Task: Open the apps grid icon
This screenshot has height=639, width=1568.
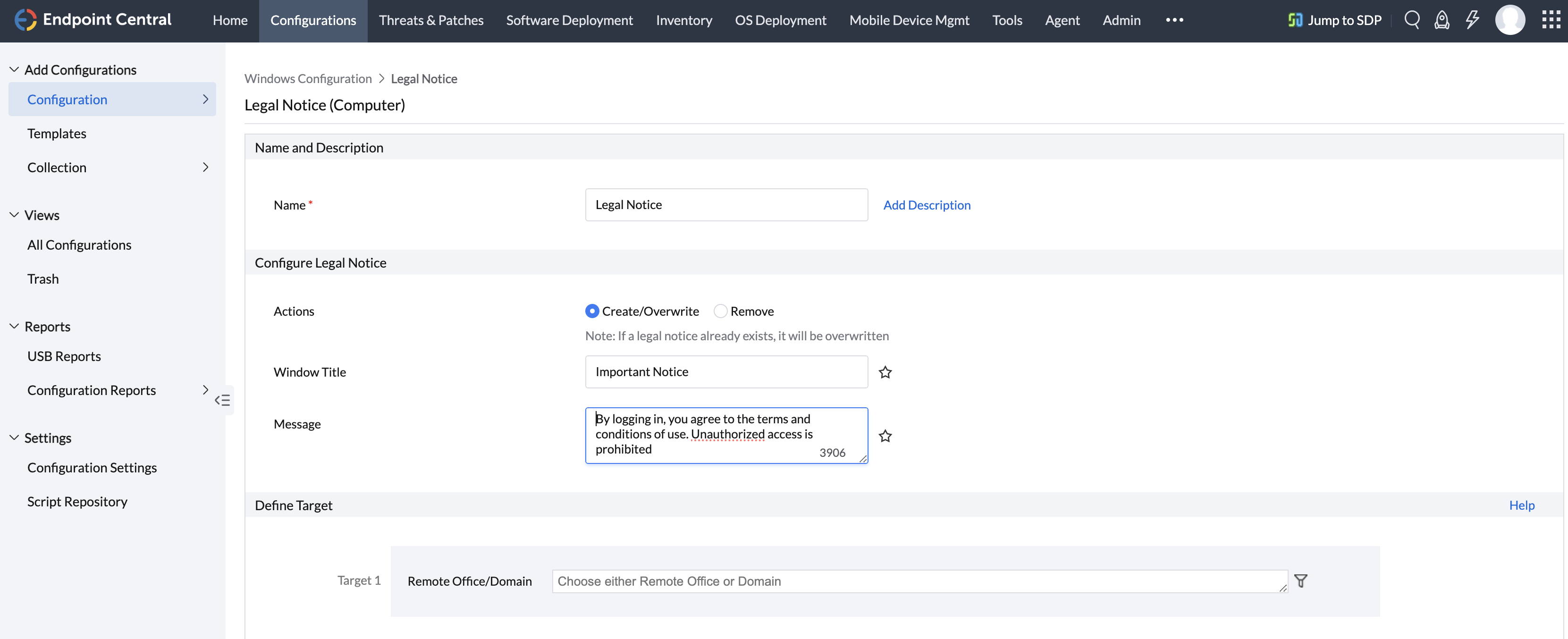Action: click(1551, 19)
